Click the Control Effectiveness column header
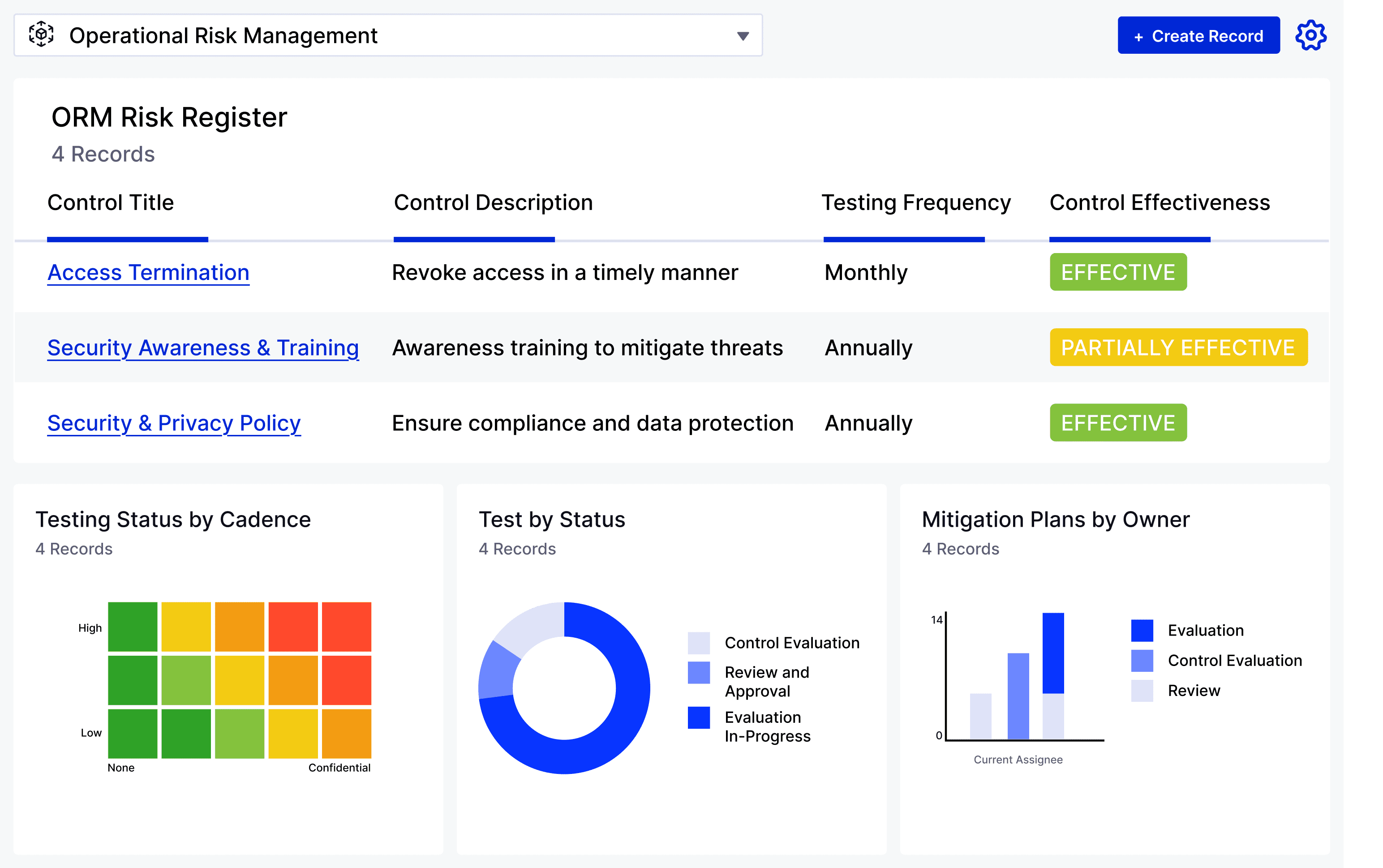Viewport: 1383px width, 868px height. 1160,202
